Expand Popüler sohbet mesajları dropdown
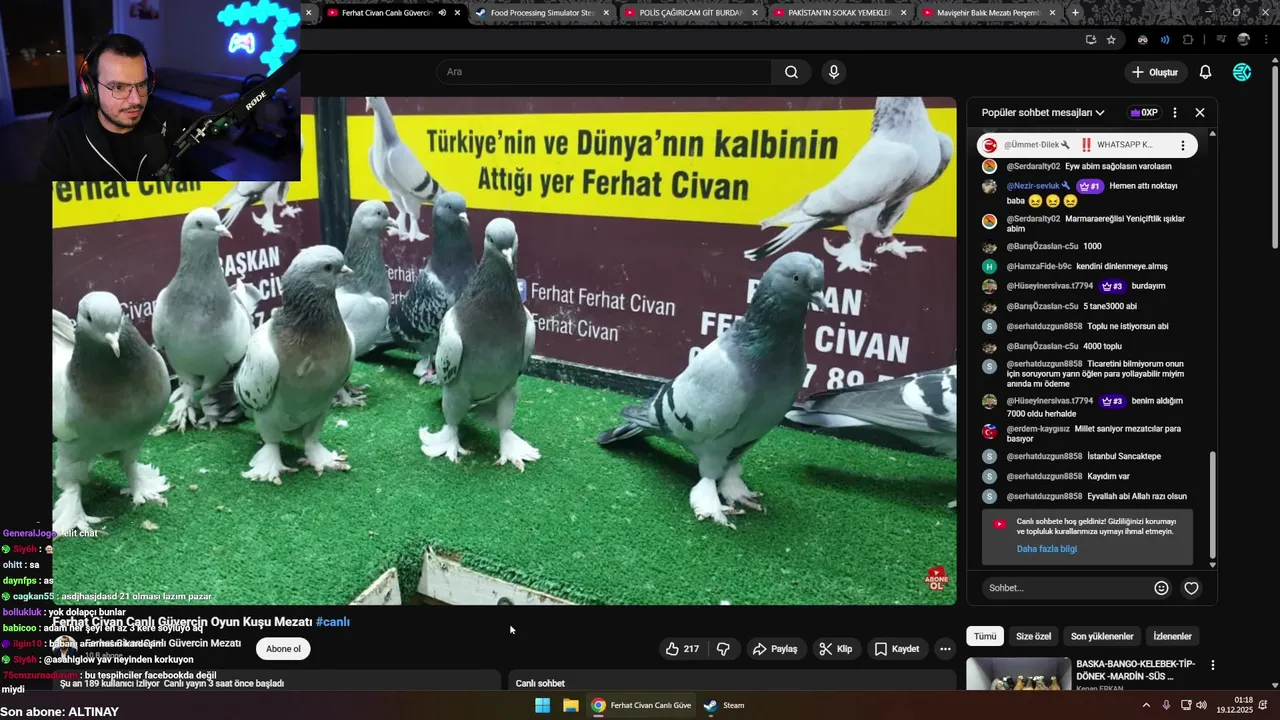This screenshot has width=1280, height=720. tap(1043, 113)
